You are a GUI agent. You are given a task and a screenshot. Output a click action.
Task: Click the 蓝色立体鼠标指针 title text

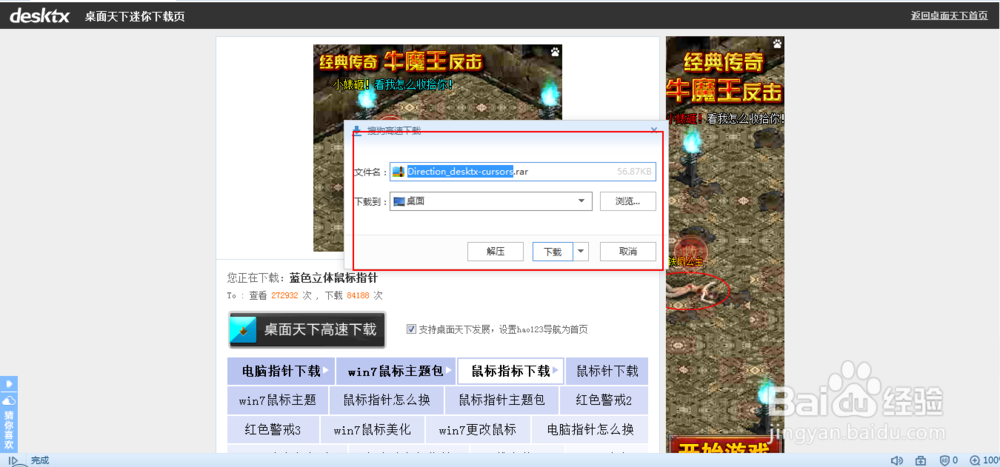pyautogui.click(x=334, y=279)
